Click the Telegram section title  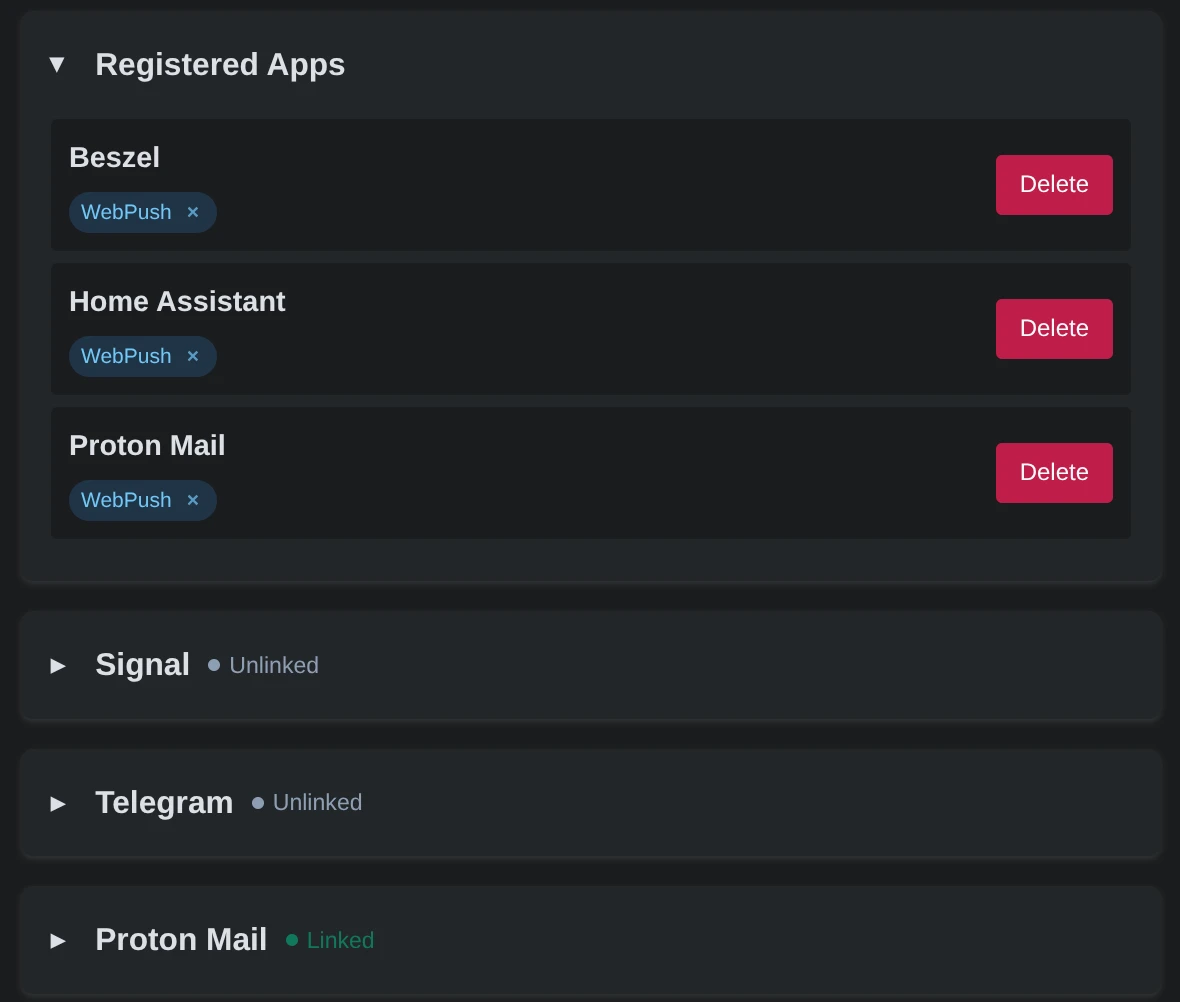click(x=164, y=802)
